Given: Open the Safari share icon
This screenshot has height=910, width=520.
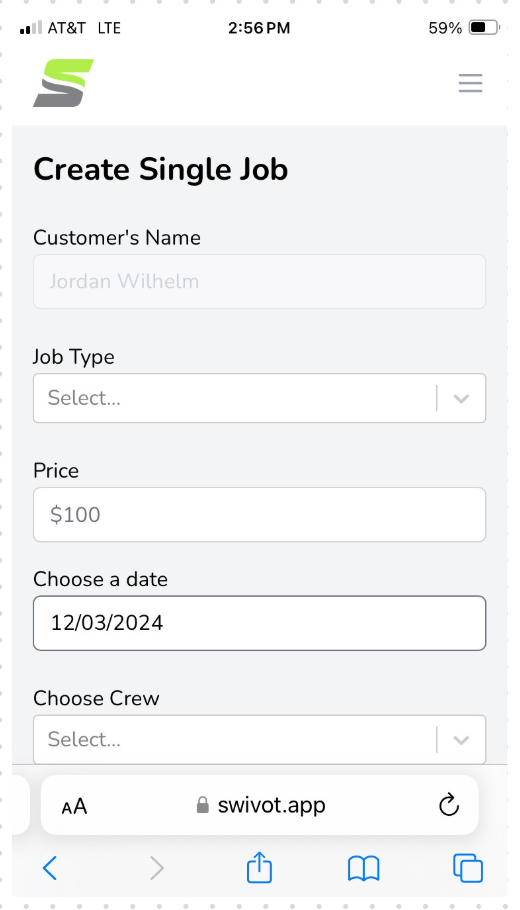Looking at the screenshot, I should coord(259,867).
